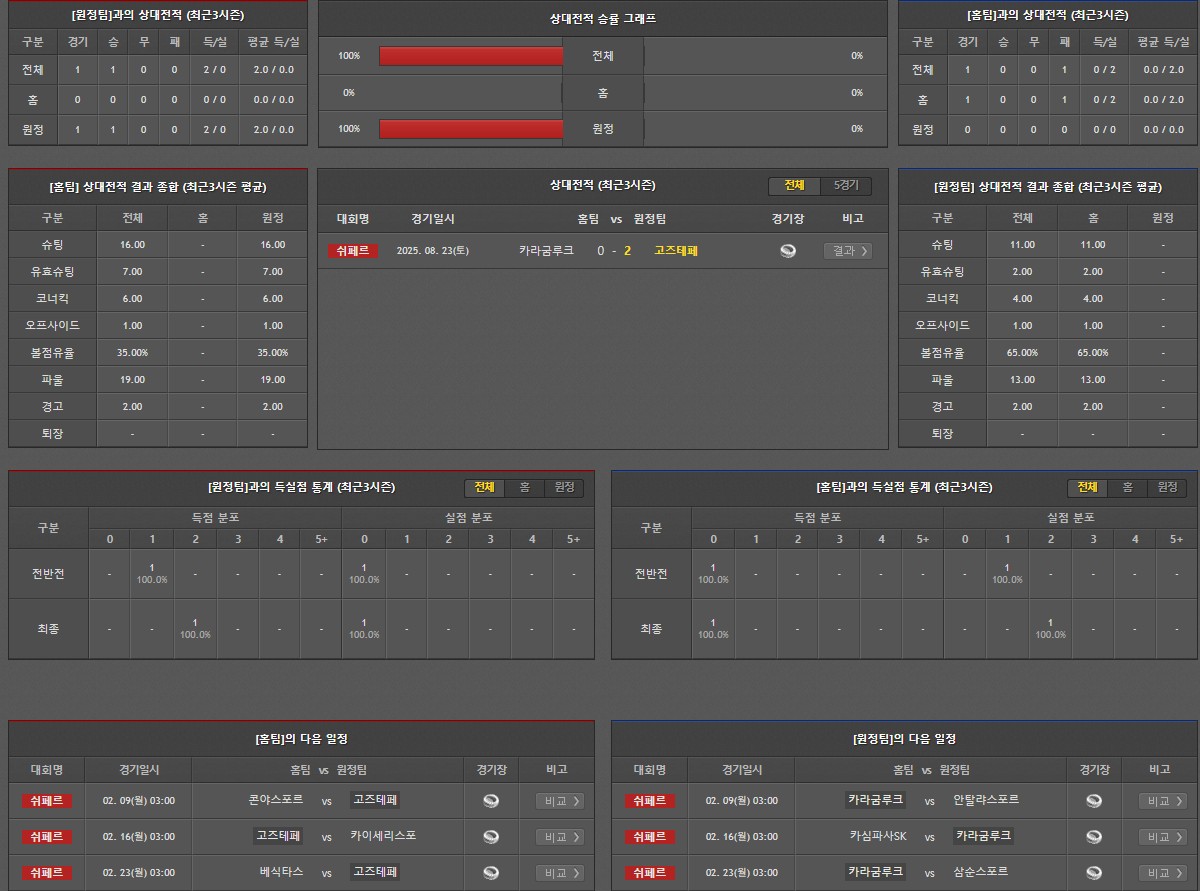The width and height of the screenshot is (1200, 891).
Task: Click 쉬페르 league badge in head-to-head row
Action: point(353,251)
